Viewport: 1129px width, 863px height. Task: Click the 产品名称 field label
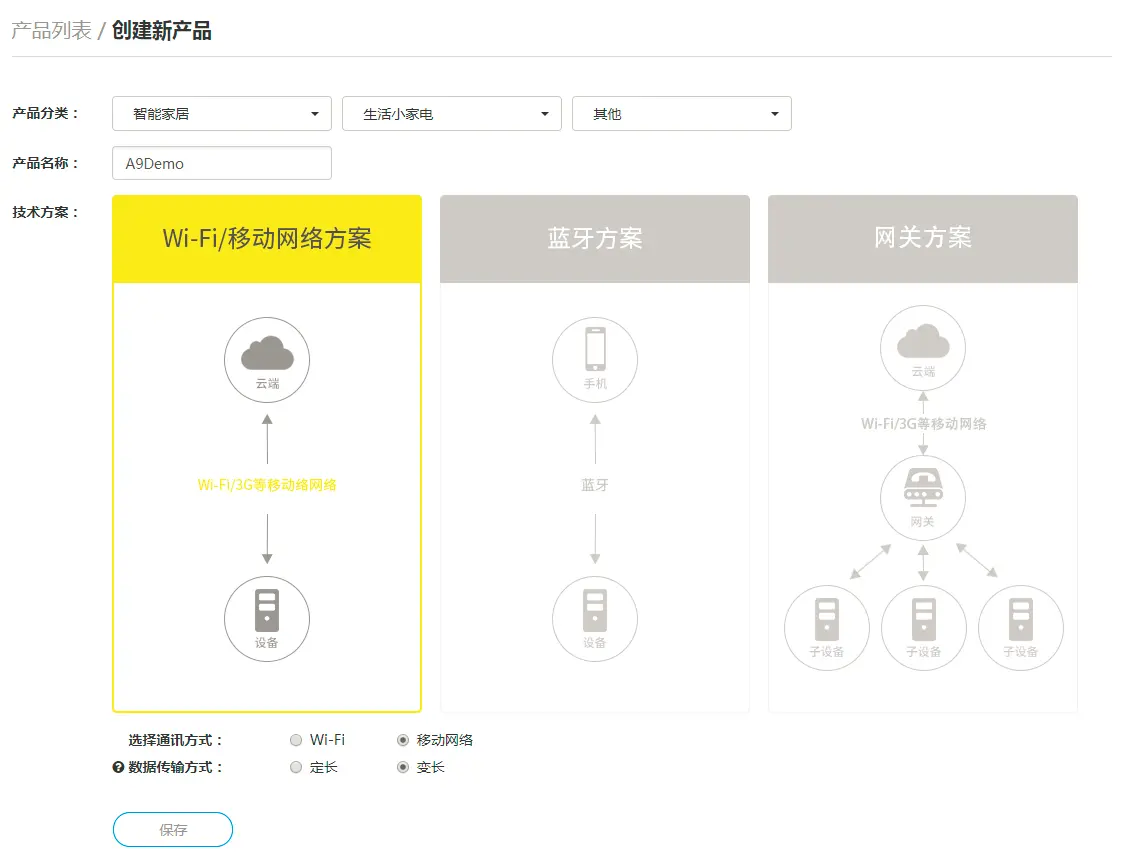pyautogui.click(x=45, y=163)
